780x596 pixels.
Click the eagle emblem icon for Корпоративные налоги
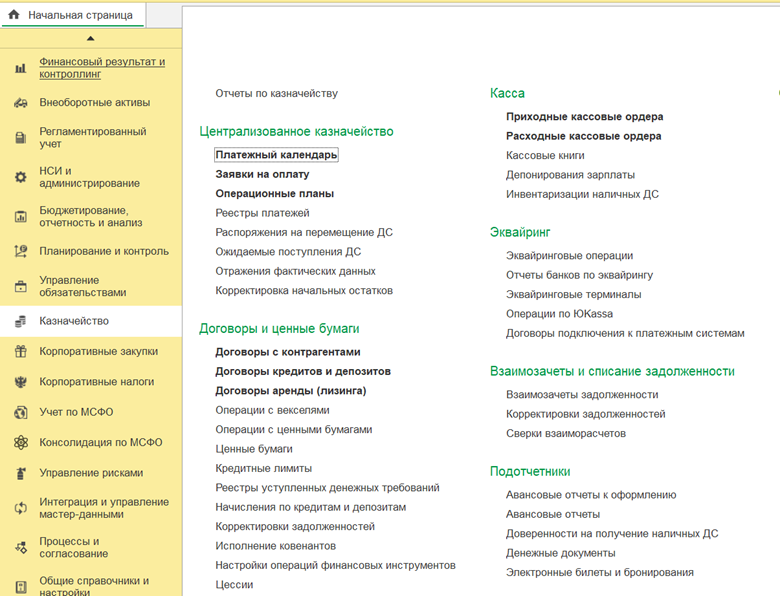click(20, 382)
